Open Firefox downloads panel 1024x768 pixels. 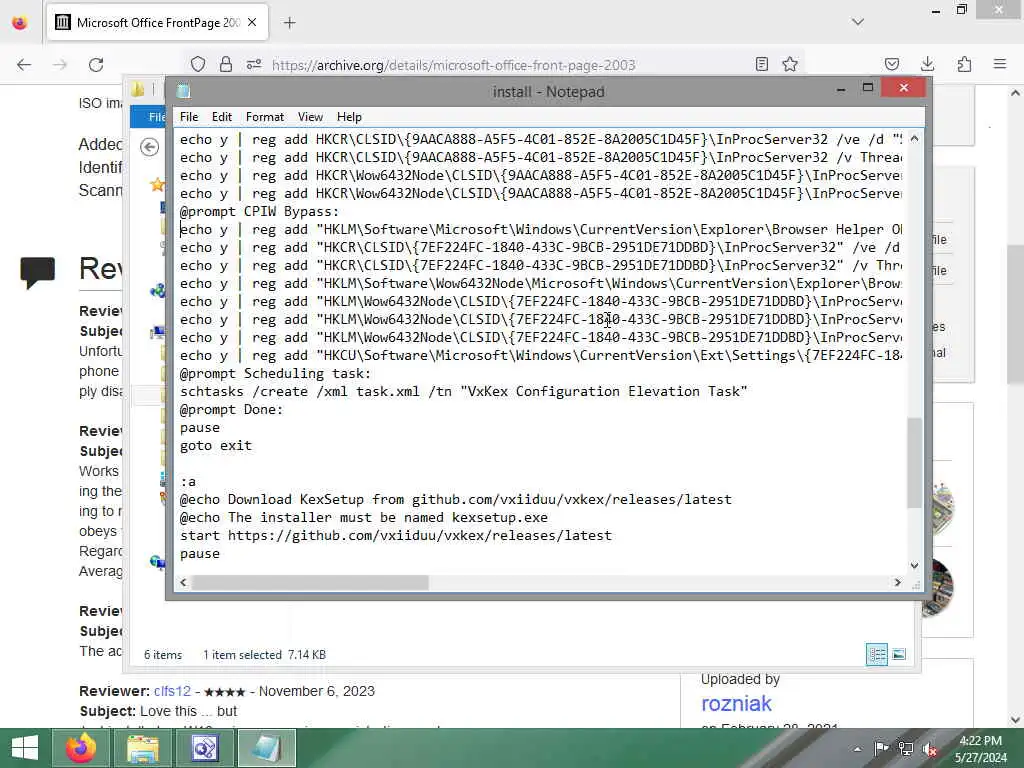[x=927, y=64]
